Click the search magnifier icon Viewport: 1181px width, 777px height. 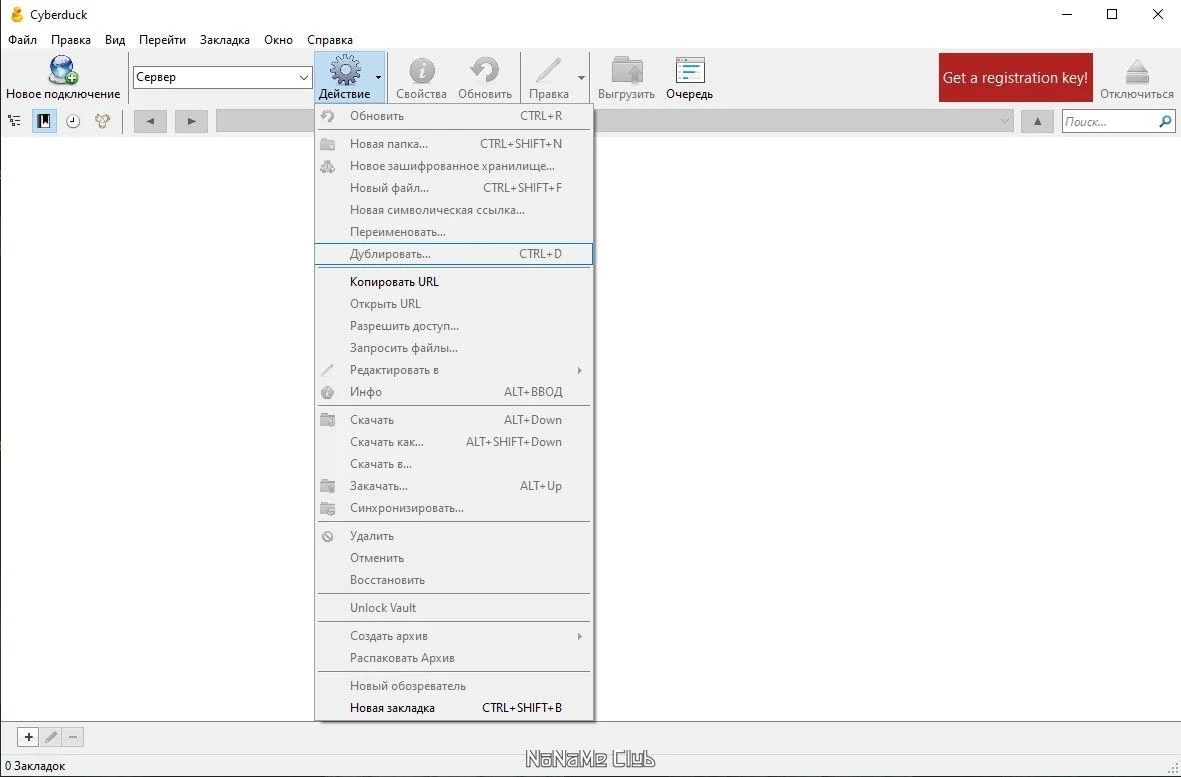pyautogui.click(x=1165, y=121)
